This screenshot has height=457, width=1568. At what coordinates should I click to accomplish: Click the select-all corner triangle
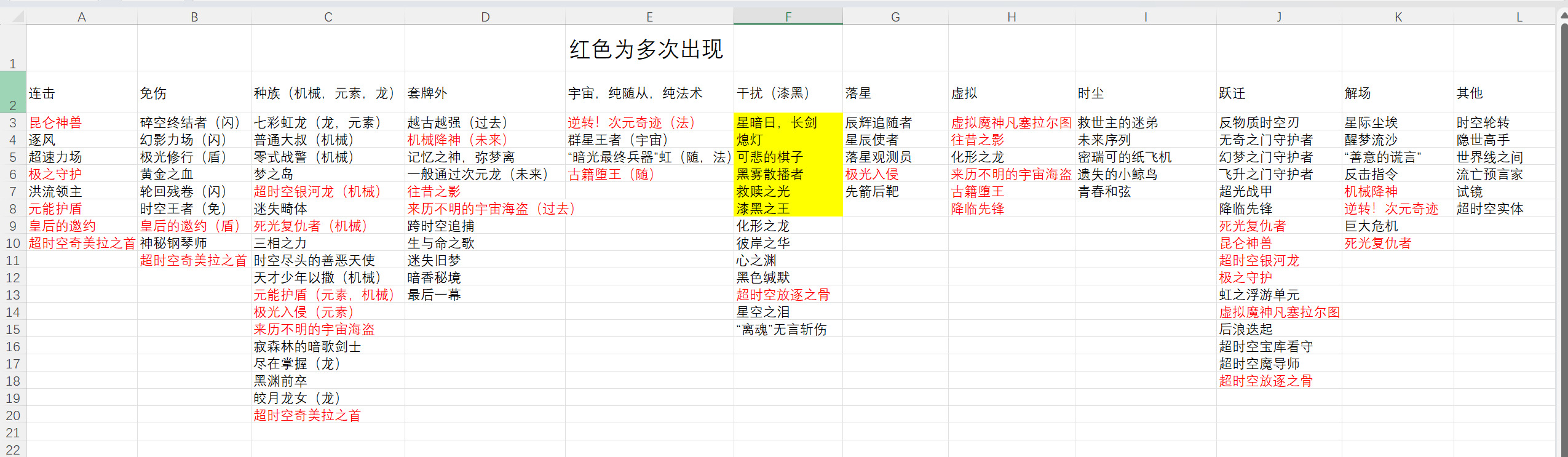pyautogui.click(x=17, y=17)
